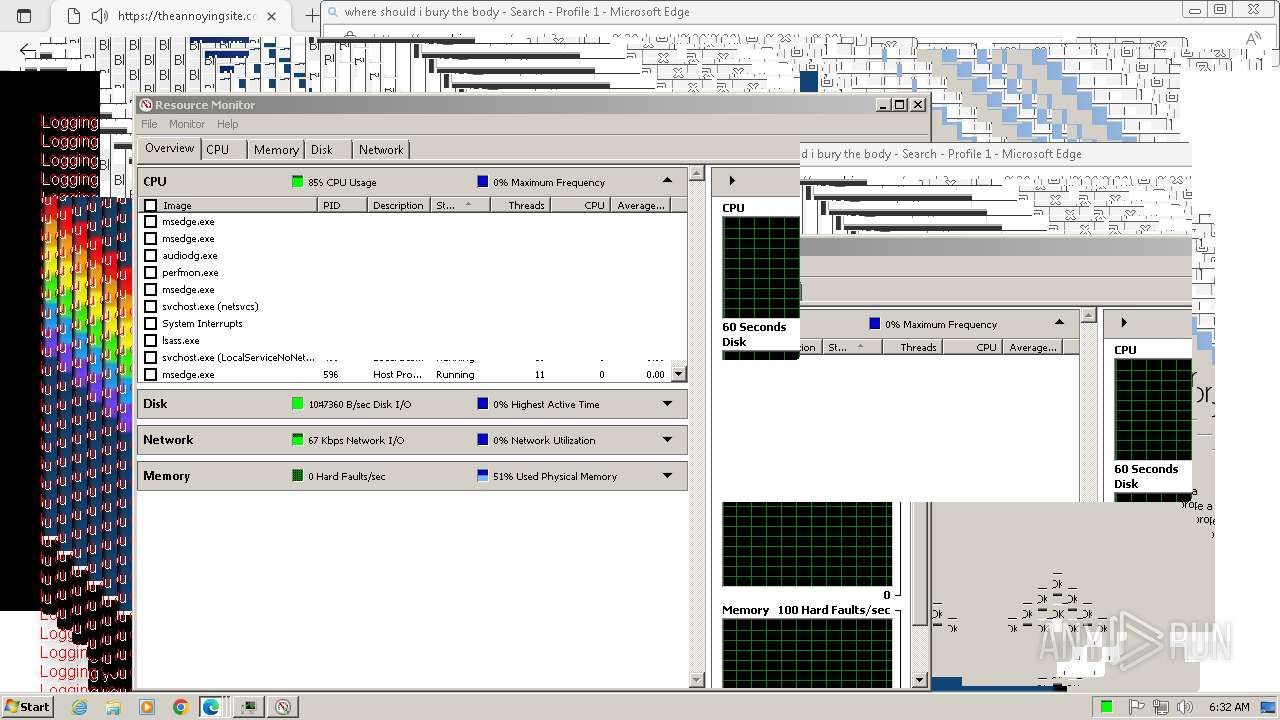Check the lsass.exe process checkbox
Viewport: 1280px width, 720px height.
point(151,341)
